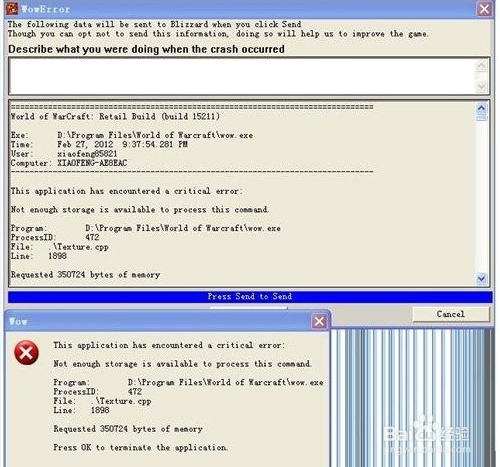This screenshot has width=500, height=467.
Task: Click the 'Computer: XIAOFENG-AE8EAC' line
Action: point(69,163)
